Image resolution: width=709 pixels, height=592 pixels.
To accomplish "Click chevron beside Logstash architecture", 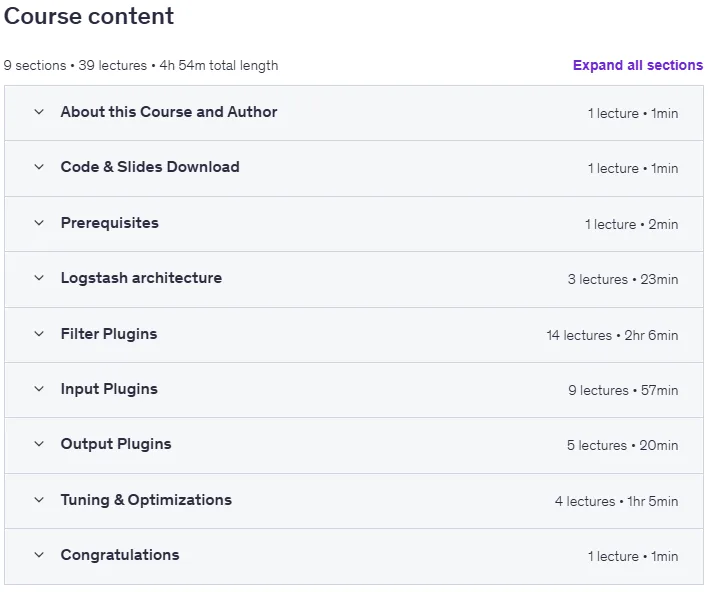I will point(39,278).
